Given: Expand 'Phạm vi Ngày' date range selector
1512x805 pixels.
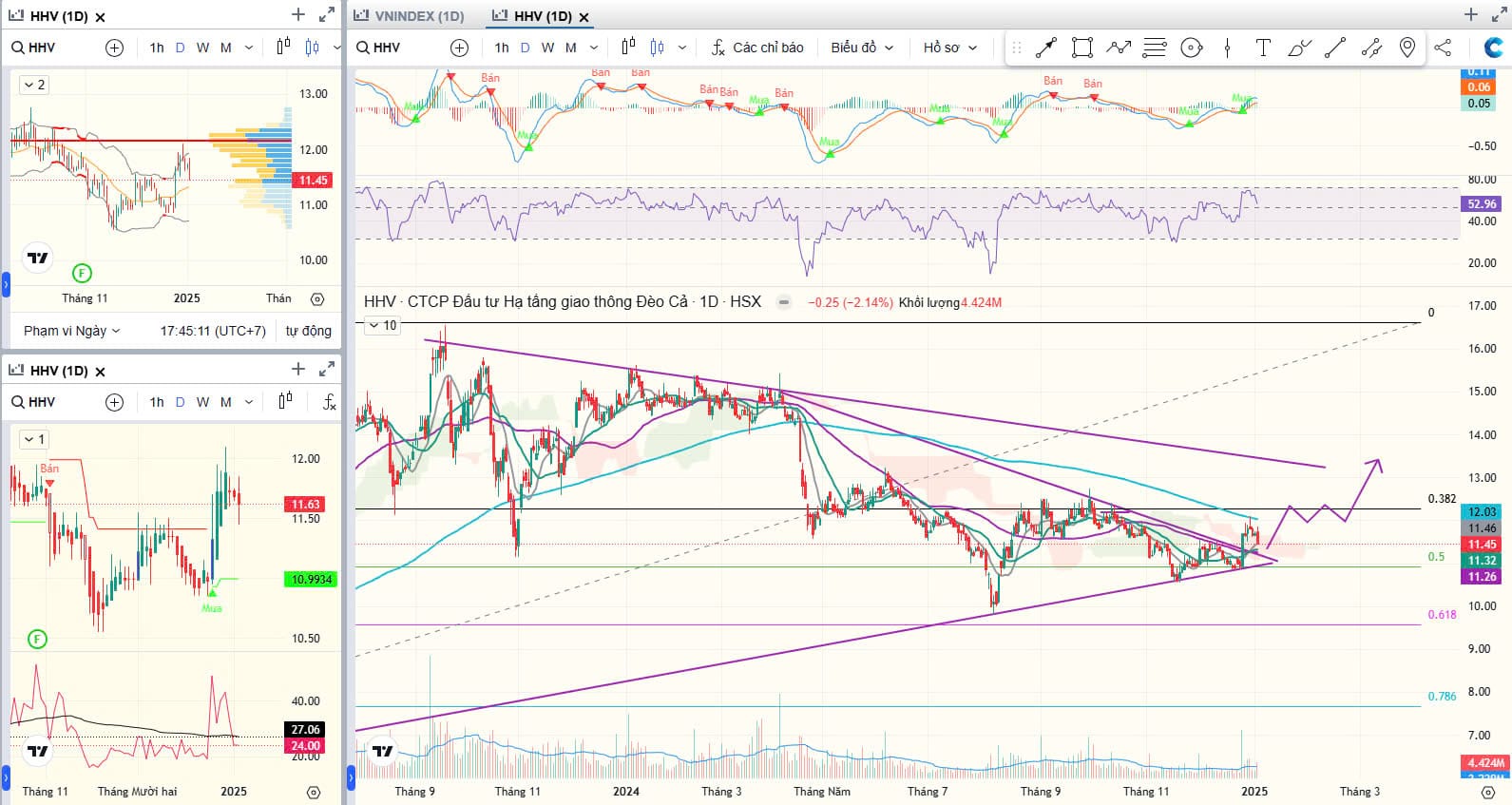Looking at the screenshot, I should 71,331.
